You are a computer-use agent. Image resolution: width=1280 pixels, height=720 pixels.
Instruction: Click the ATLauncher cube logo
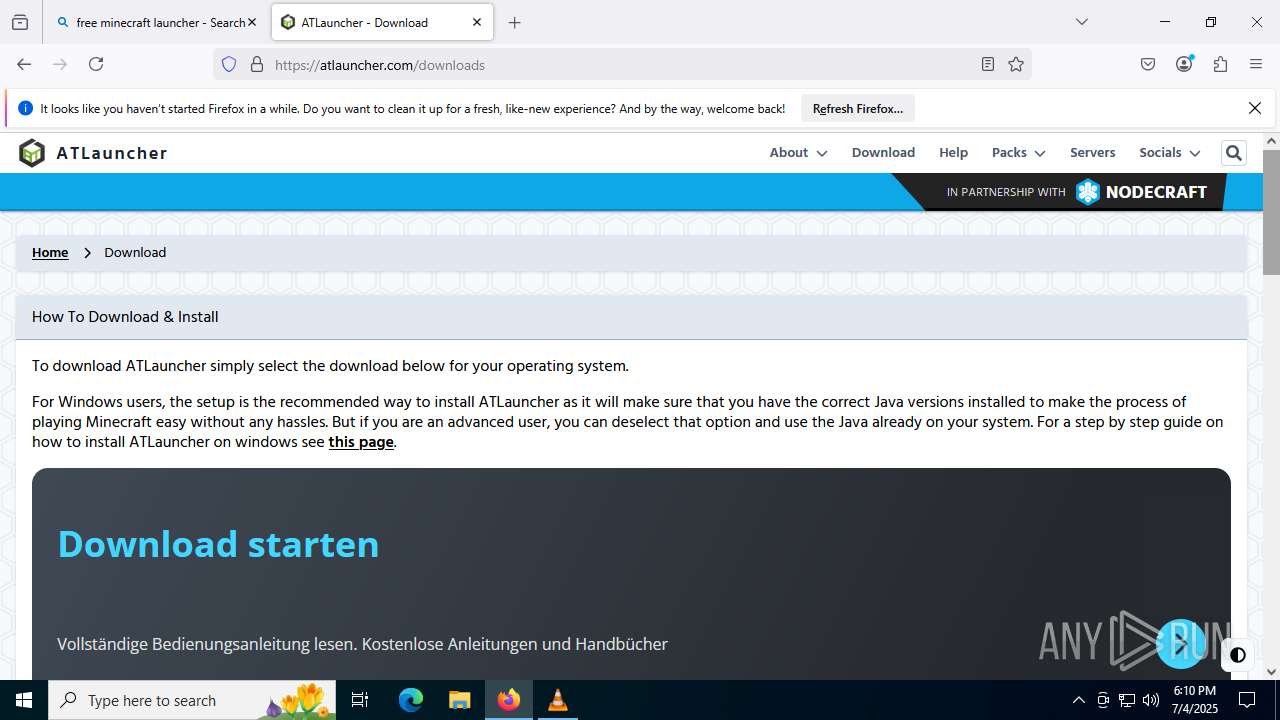click(x=32, y=153)
